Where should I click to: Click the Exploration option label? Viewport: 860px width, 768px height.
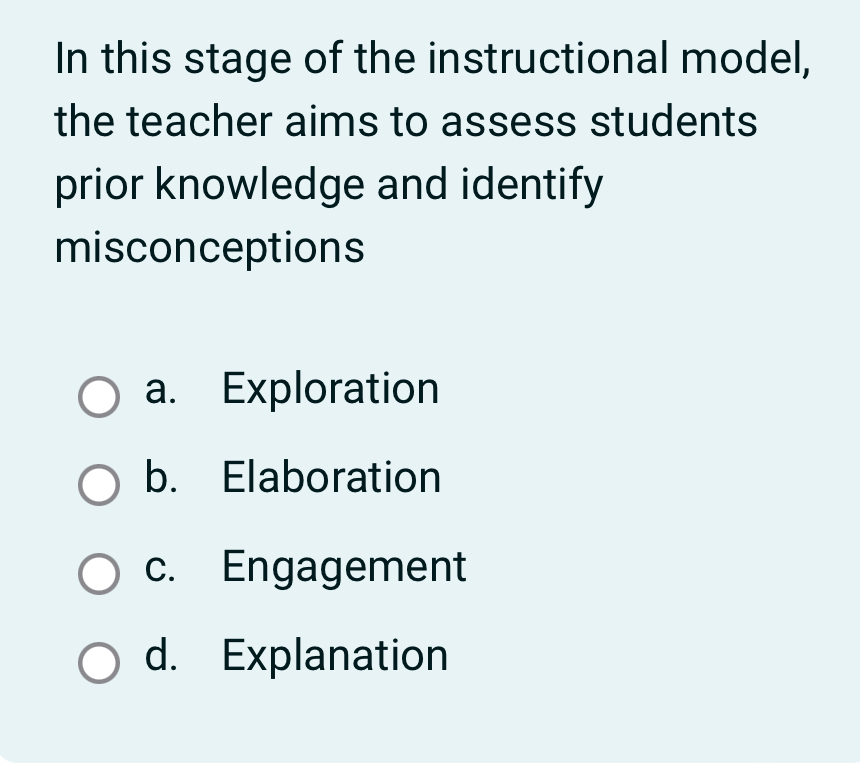(x=329, y=389)
